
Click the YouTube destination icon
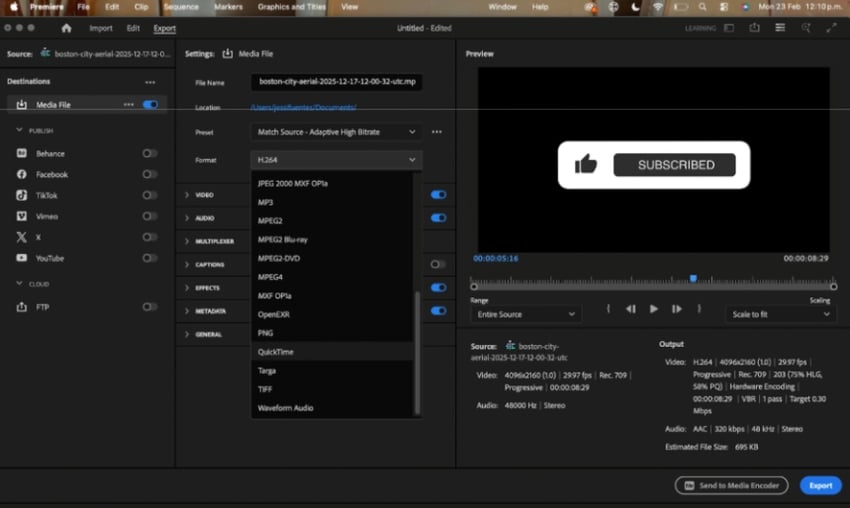tap(22, 258)
